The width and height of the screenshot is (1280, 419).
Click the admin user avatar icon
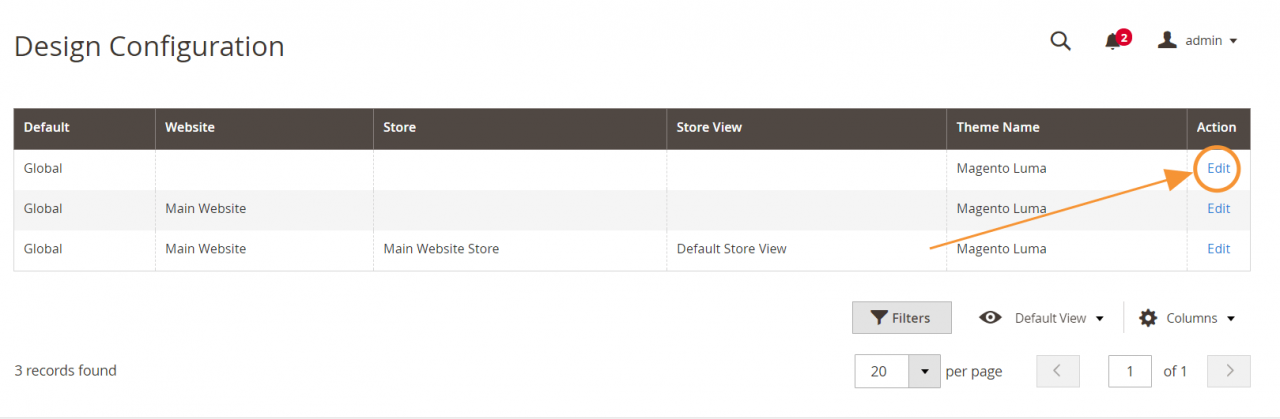1167,41
